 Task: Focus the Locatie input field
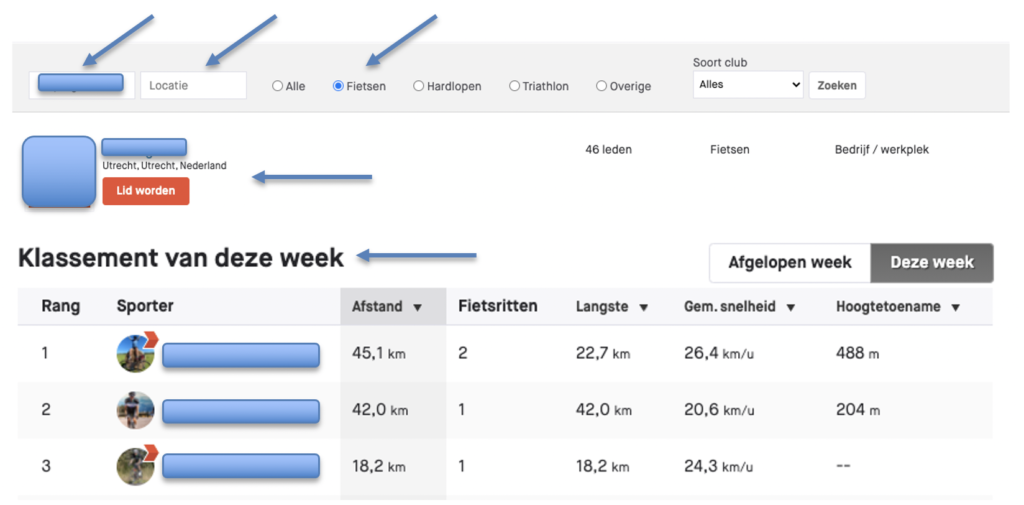(x=193, y=85)
